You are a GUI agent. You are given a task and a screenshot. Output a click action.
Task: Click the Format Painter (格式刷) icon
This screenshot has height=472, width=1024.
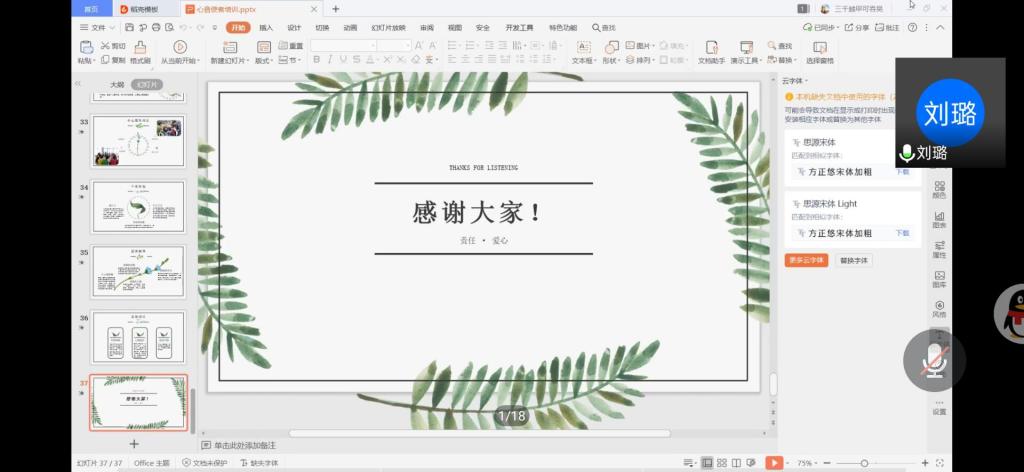click(140, 47)
